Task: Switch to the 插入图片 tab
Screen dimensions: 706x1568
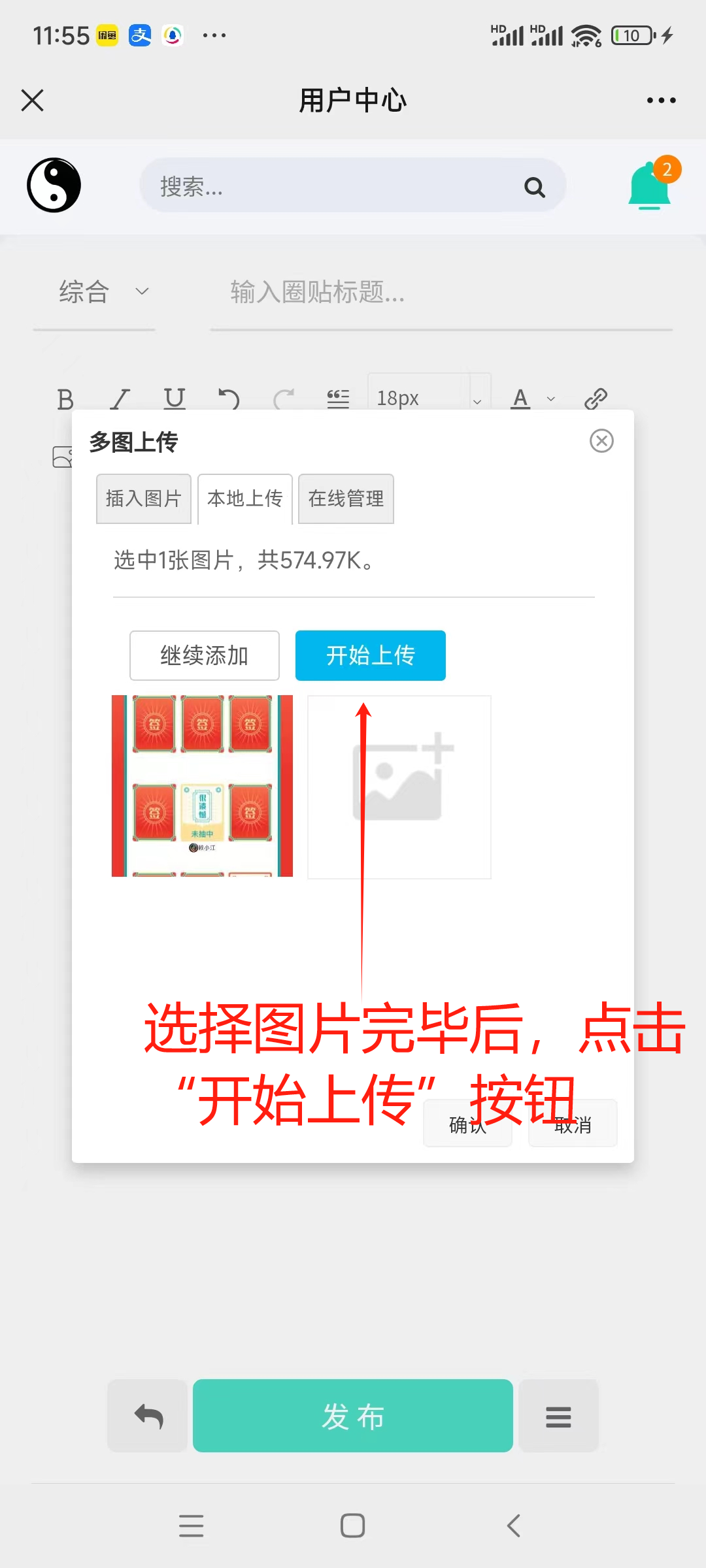Action: coord(144,498)
